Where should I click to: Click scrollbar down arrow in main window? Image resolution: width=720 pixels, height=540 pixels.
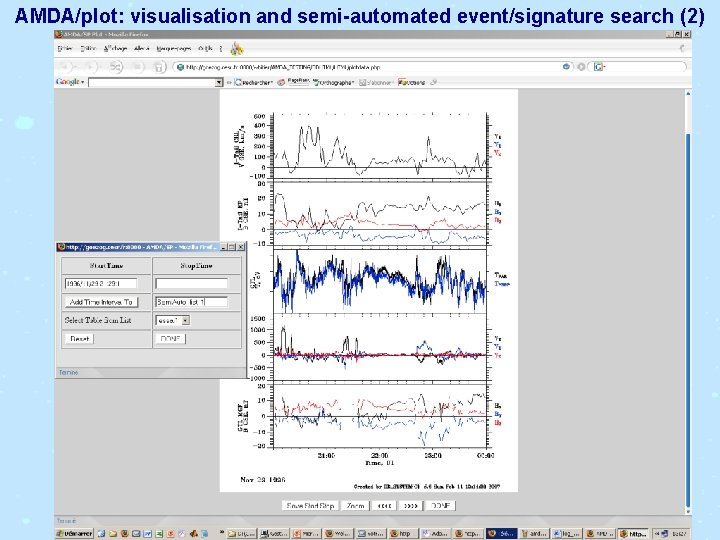click(688, 511)
